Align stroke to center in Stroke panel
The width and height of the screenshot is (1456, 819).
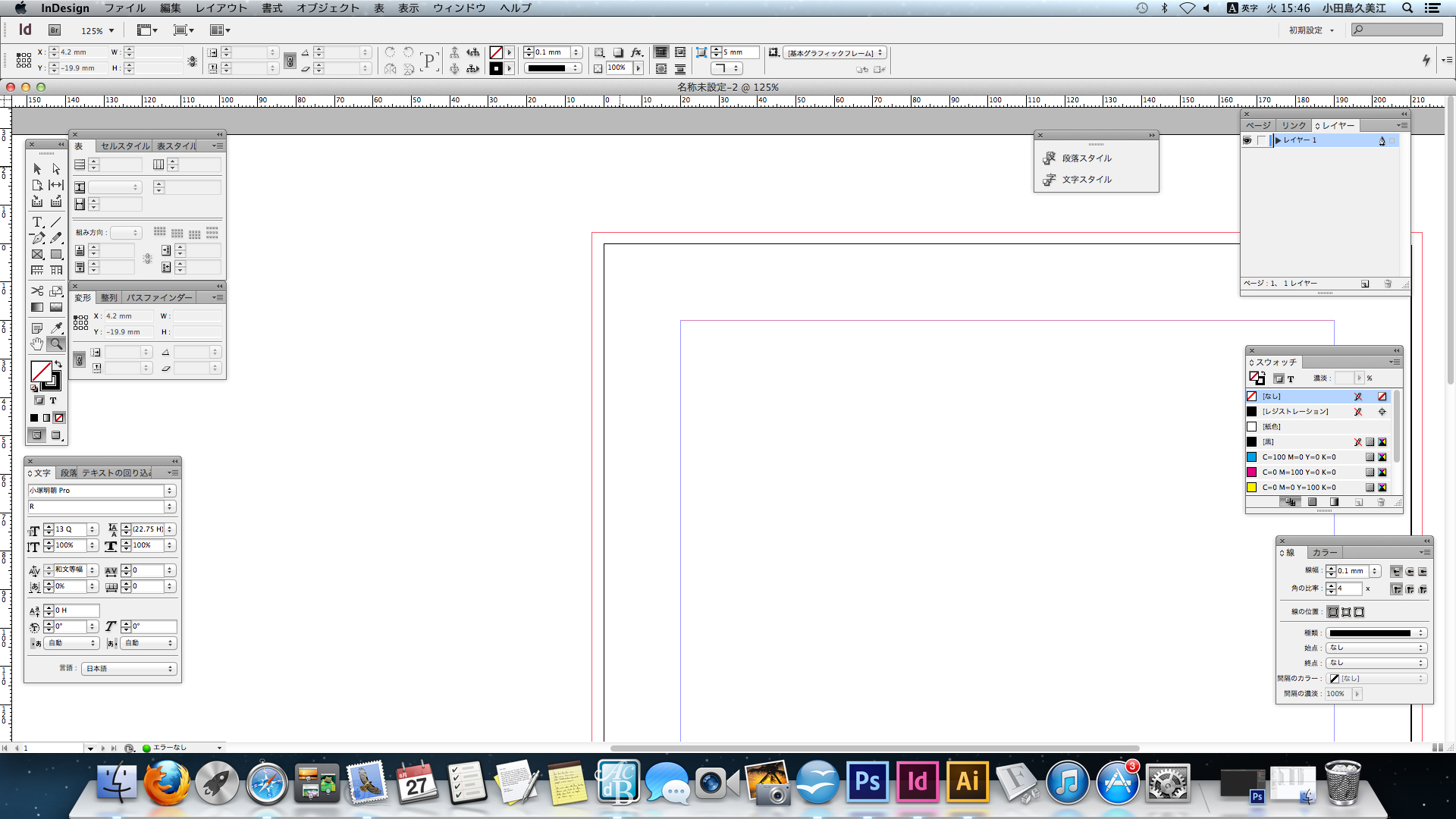click(1333, 612)
